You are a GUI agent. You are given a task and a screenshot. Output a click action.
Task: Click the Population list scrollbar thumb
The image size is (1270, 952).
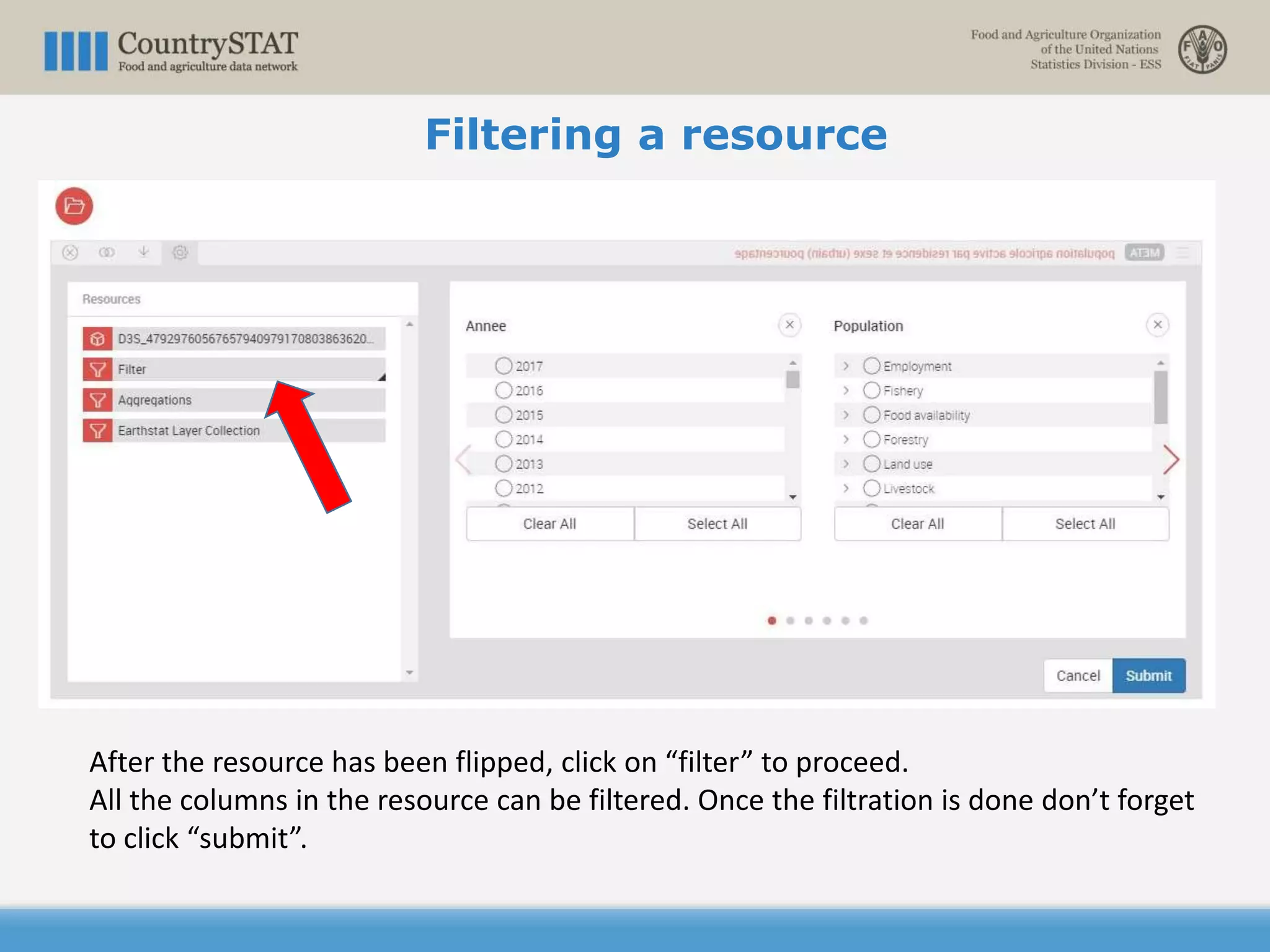pos(1160,397)
